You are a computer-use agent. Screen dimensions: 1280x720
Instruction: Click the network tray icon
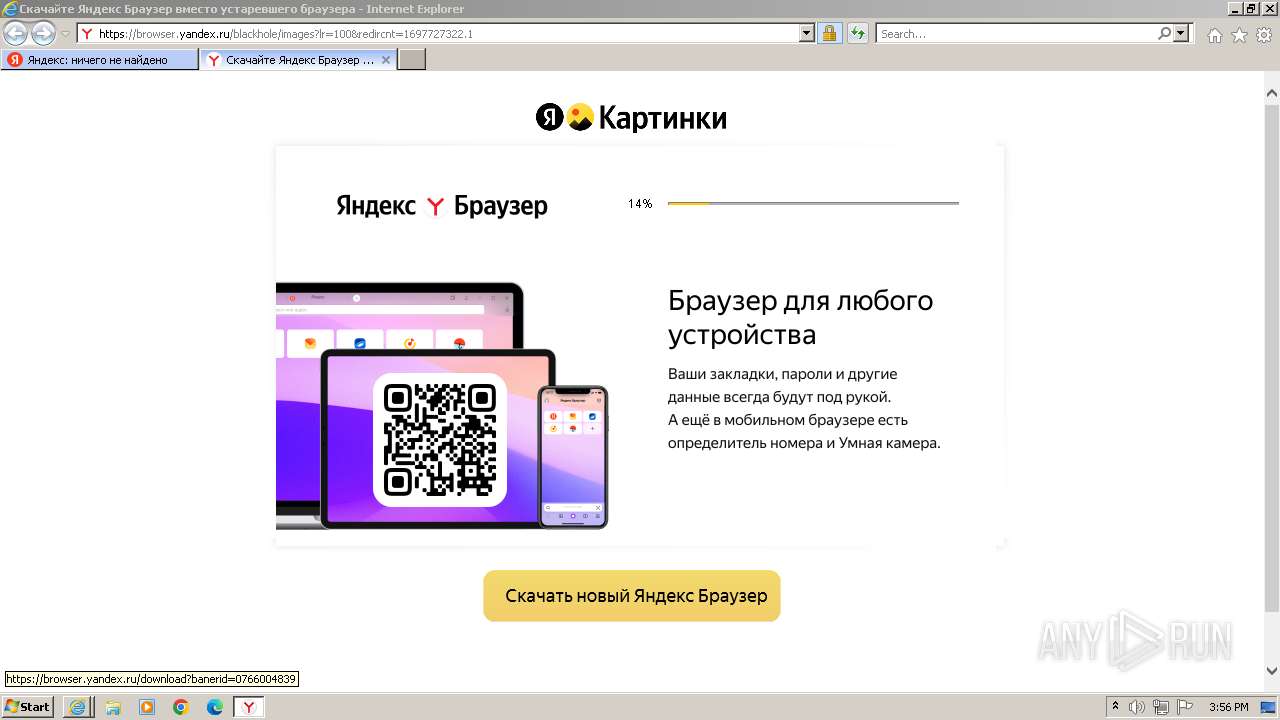coord(1160,707)
